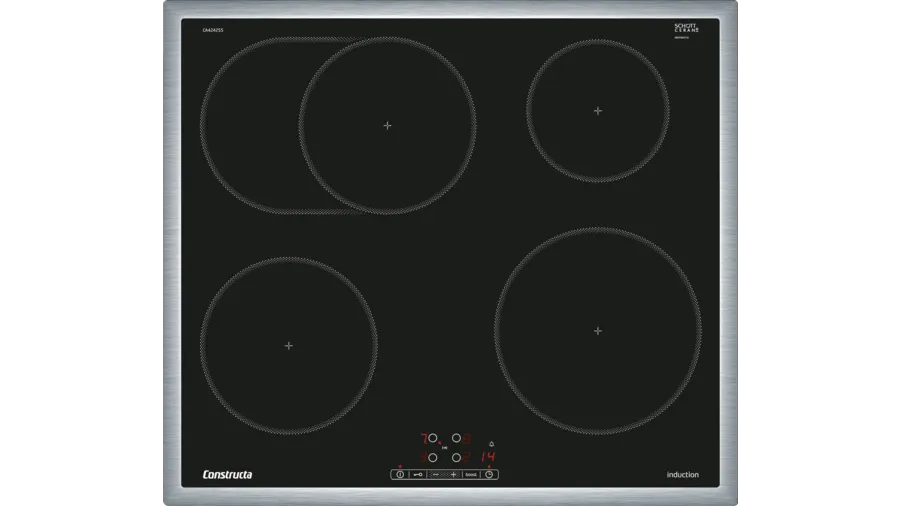The height and width of the screenshot is (506, 900).
Task: Activate the boost function key
Action: tap(470, 474)
